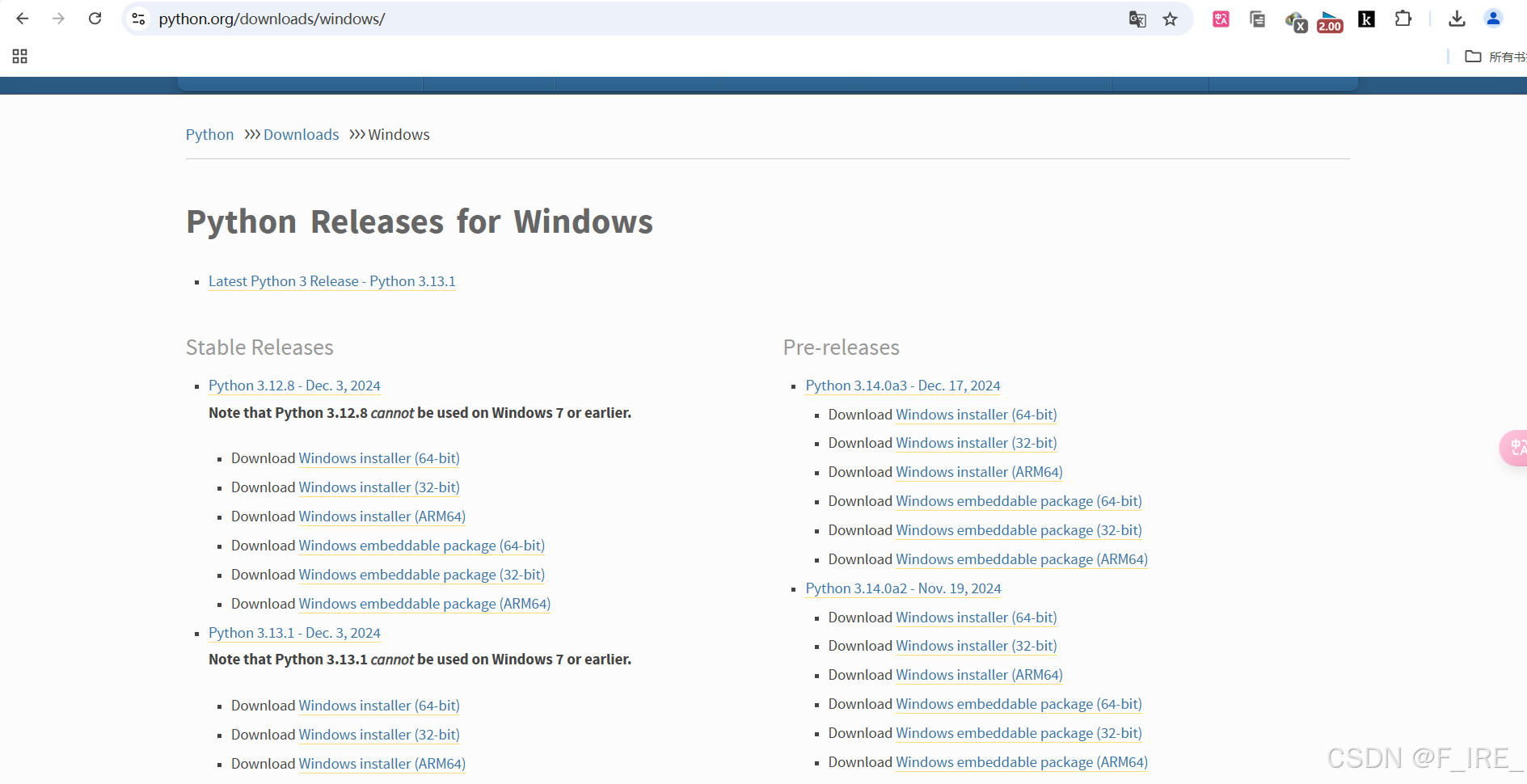1527x784 pixels.
Task: Open the all bookmarks folder
Action: [1495, 57]
